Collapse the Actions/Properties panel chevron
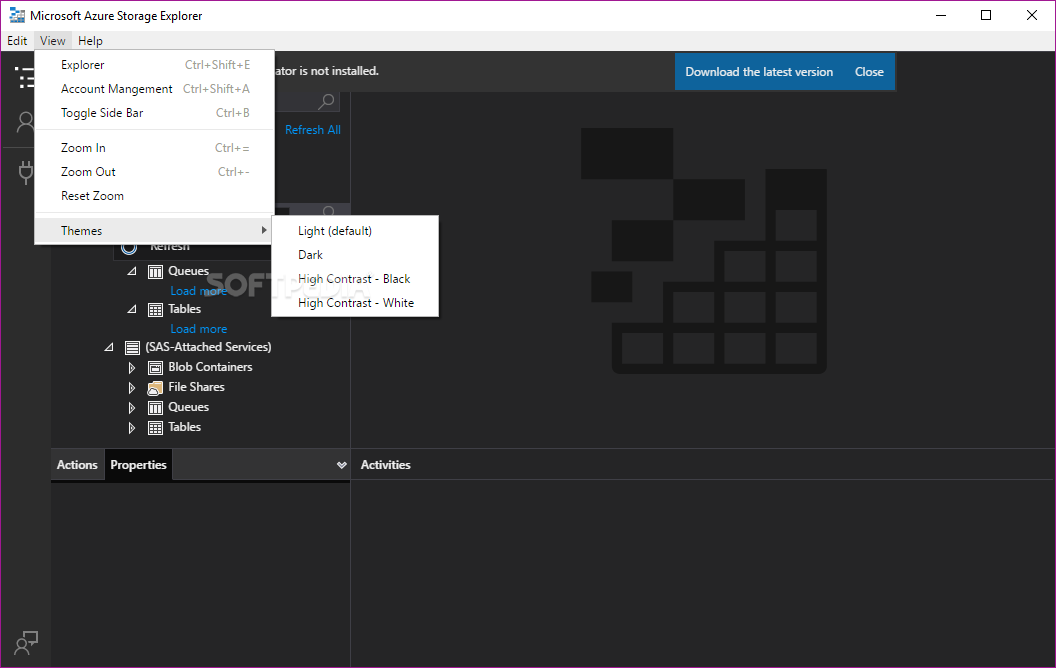Screen dimensions: 1056x668 (x=341, y=465)
